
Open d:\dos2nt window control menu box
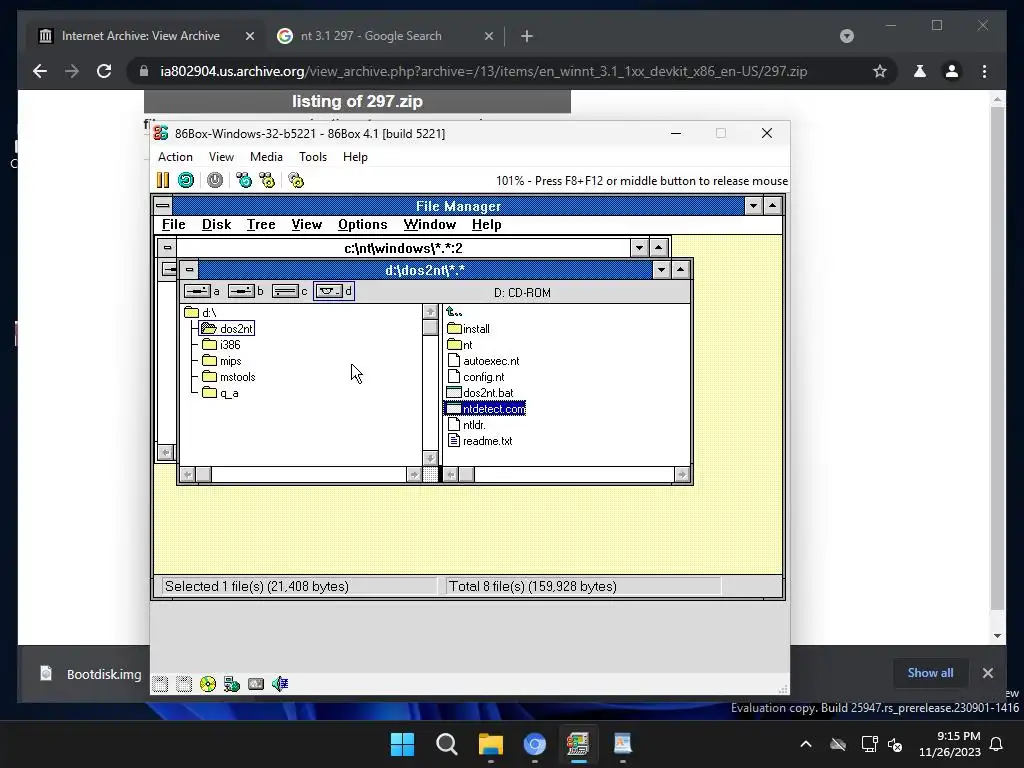coord(189,270)
